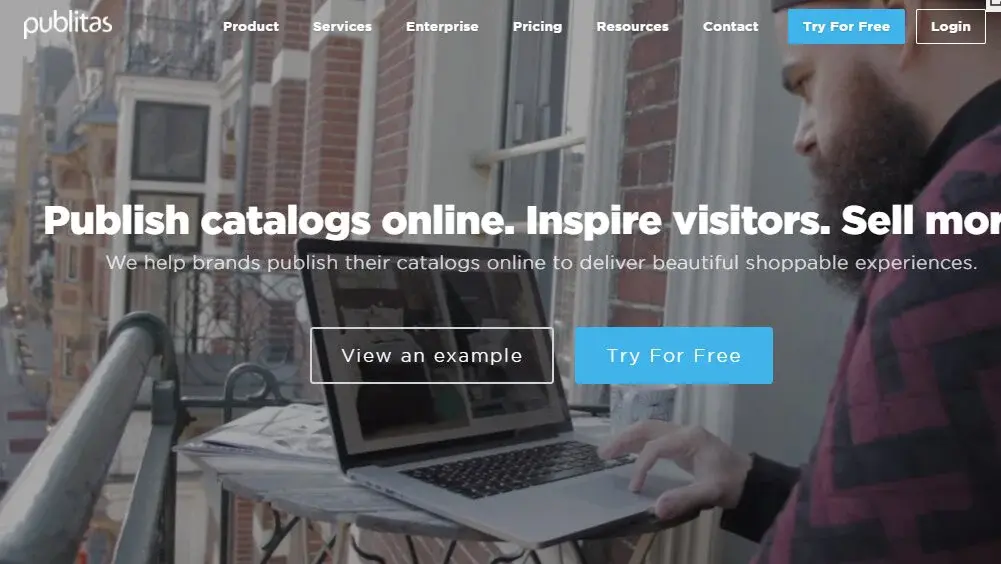Click the laptop screen in background video
The width and height of the screenshot is (1001, 564).
[432, 345]
